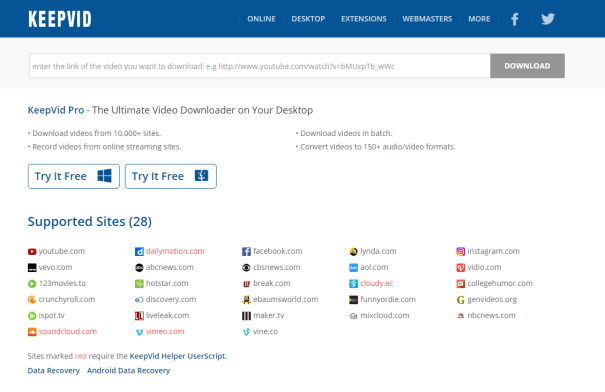Click the Funny or Die site icon

[x=353, y=300]
